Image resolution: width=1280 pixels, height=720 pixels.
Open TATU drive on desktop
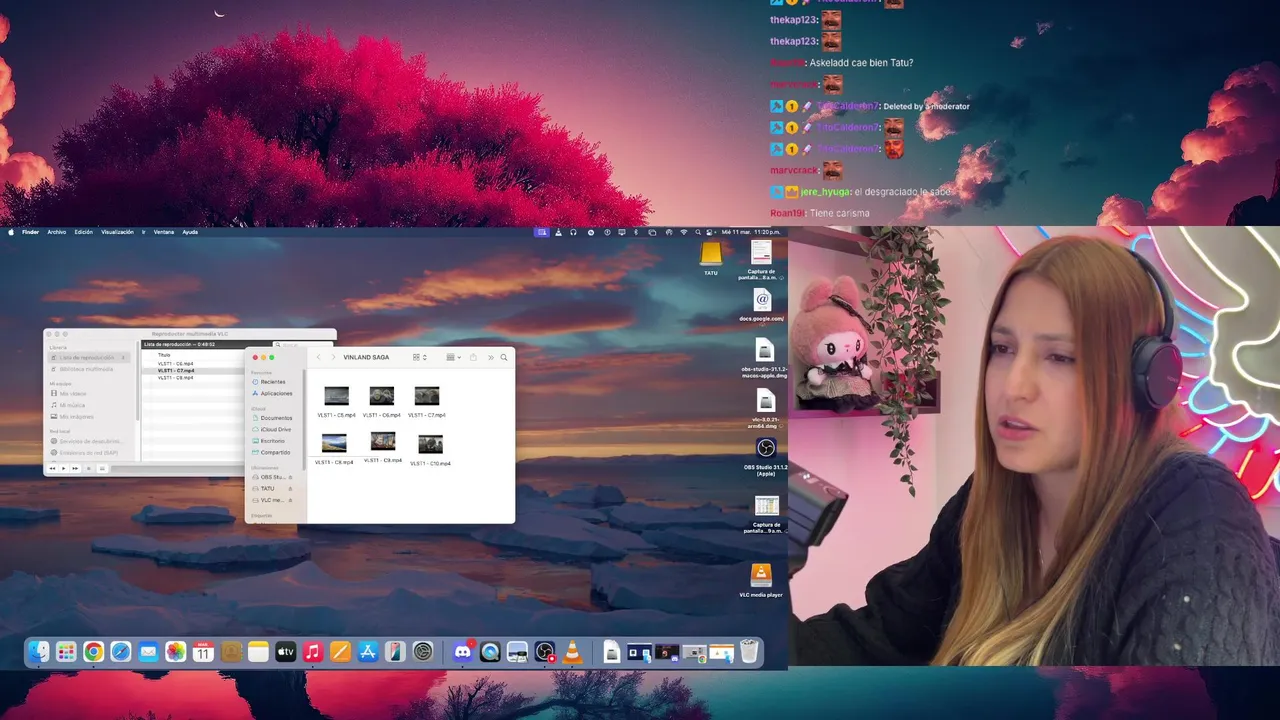point(711,255)
